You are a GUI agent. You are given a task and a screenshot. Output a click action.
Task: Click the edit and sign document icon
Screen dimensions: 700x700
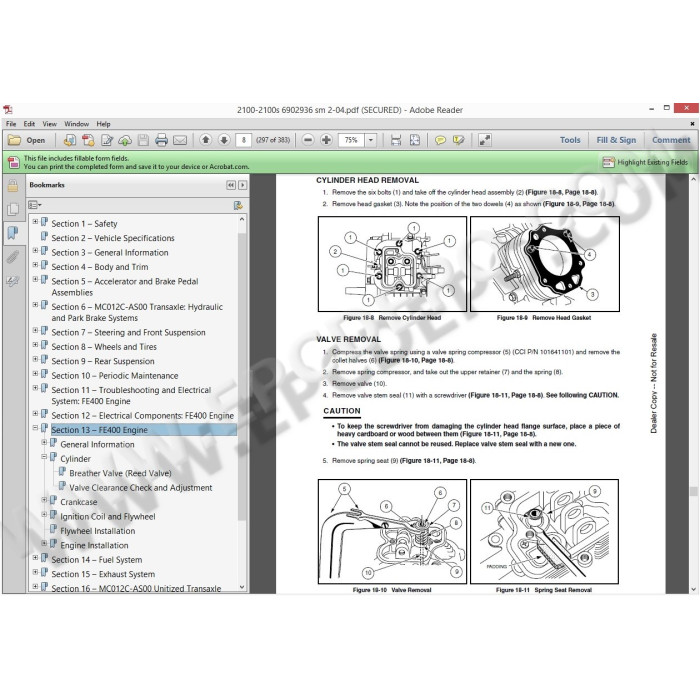(107, 140)
